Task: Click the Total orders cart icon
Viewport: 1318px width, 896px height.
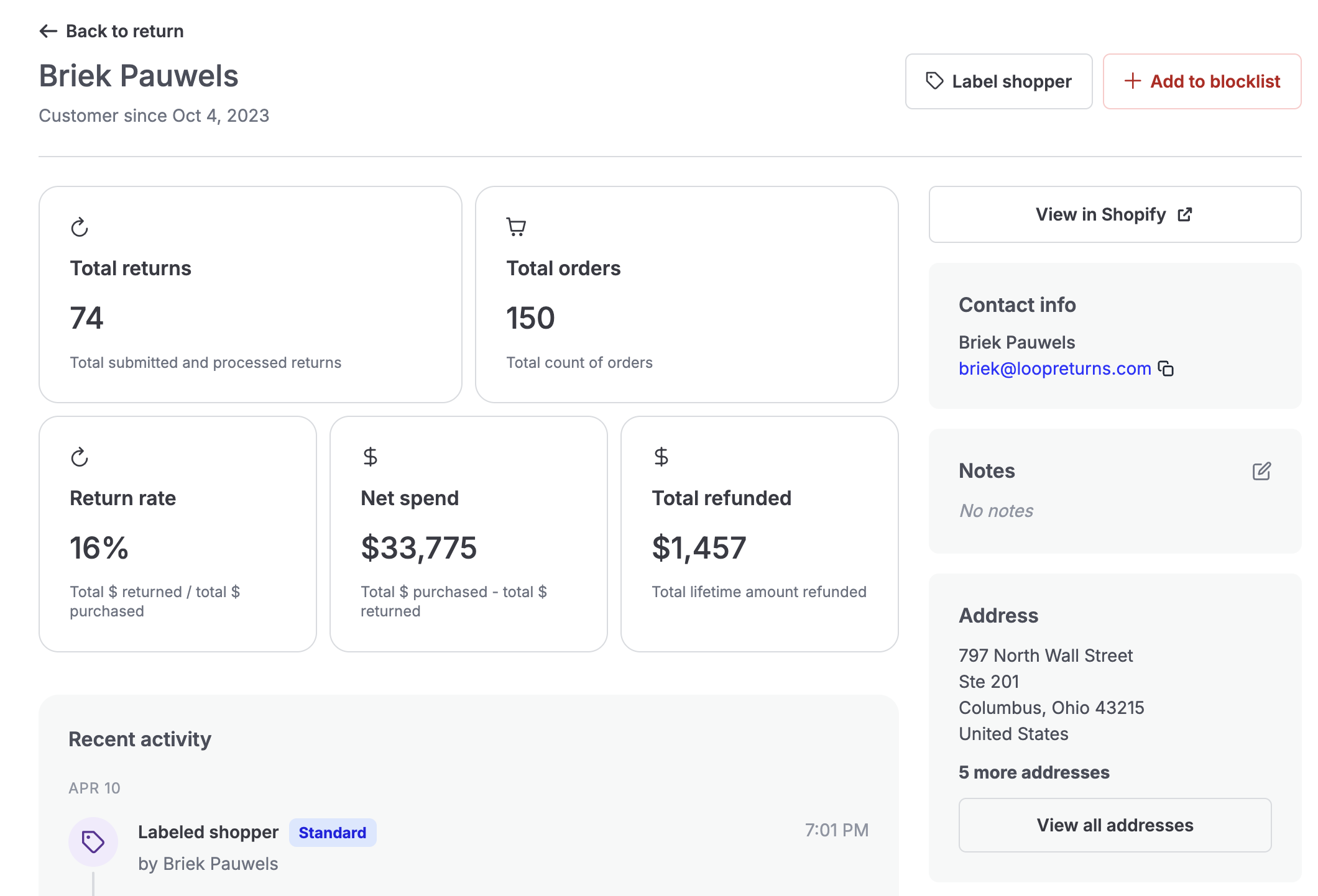Action: 516,227
